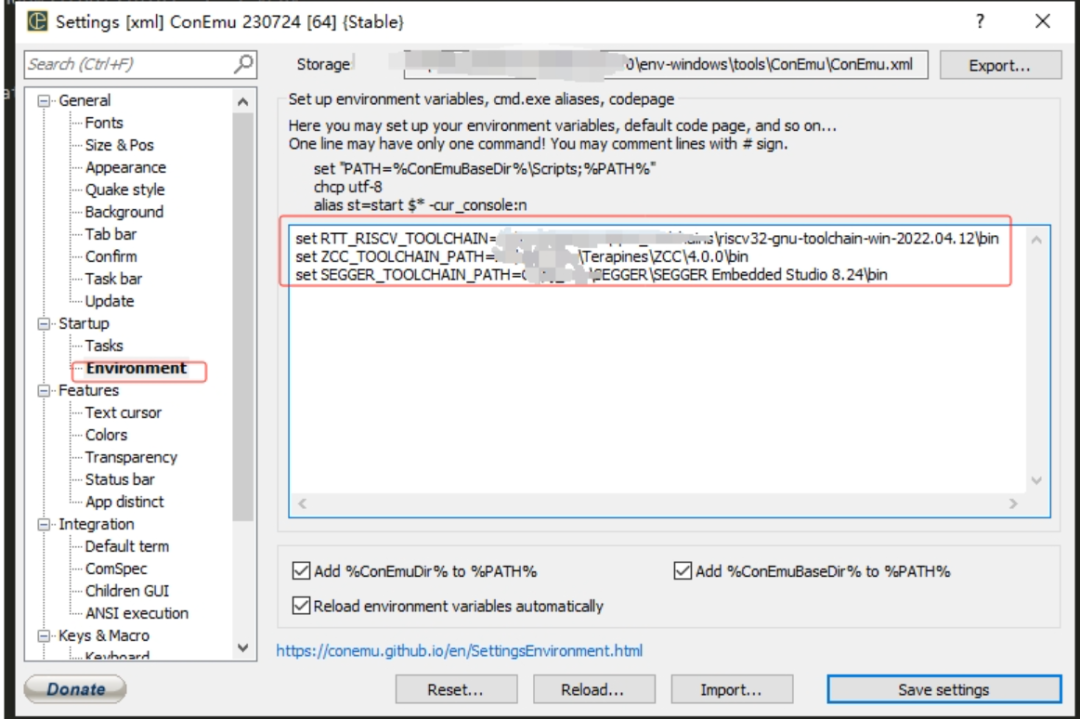Click the environment editor scroll-up arrow
This screenshot has height=719, width=1080.
click(x=1037, y=240)
